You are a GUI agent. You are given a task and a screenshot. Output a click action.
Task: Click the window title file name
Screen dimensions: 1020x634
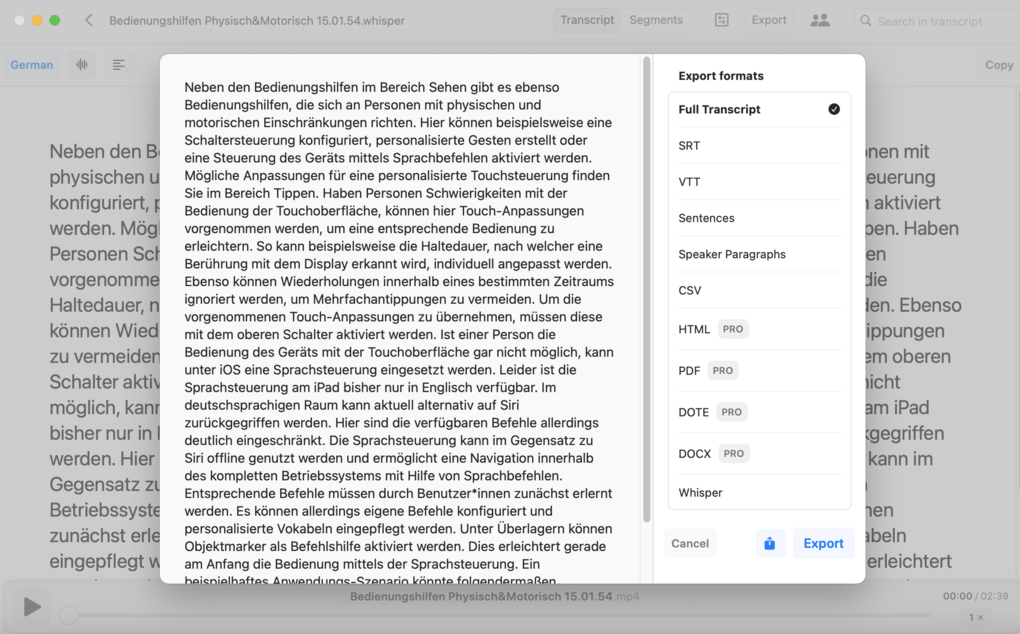[257, 21]
